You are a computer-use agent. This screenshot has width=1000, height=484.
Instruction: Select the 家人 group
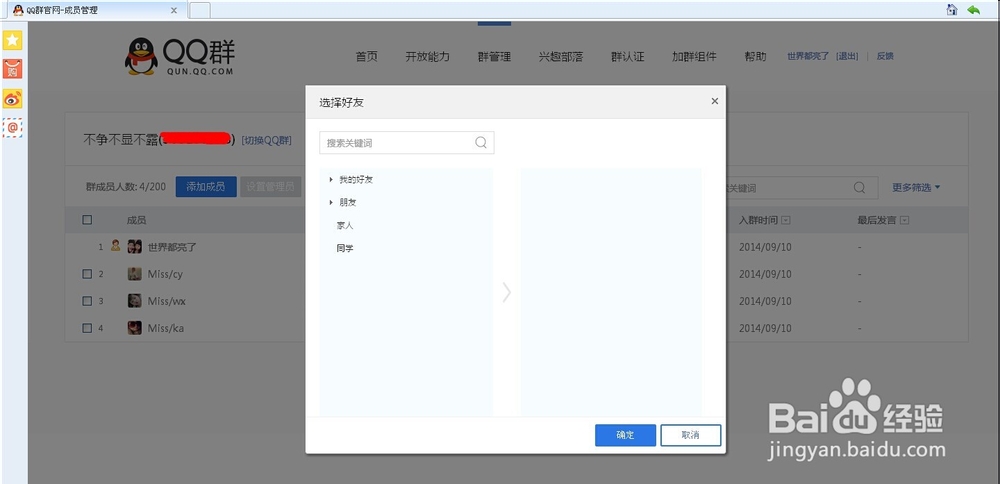pos(345,225)
